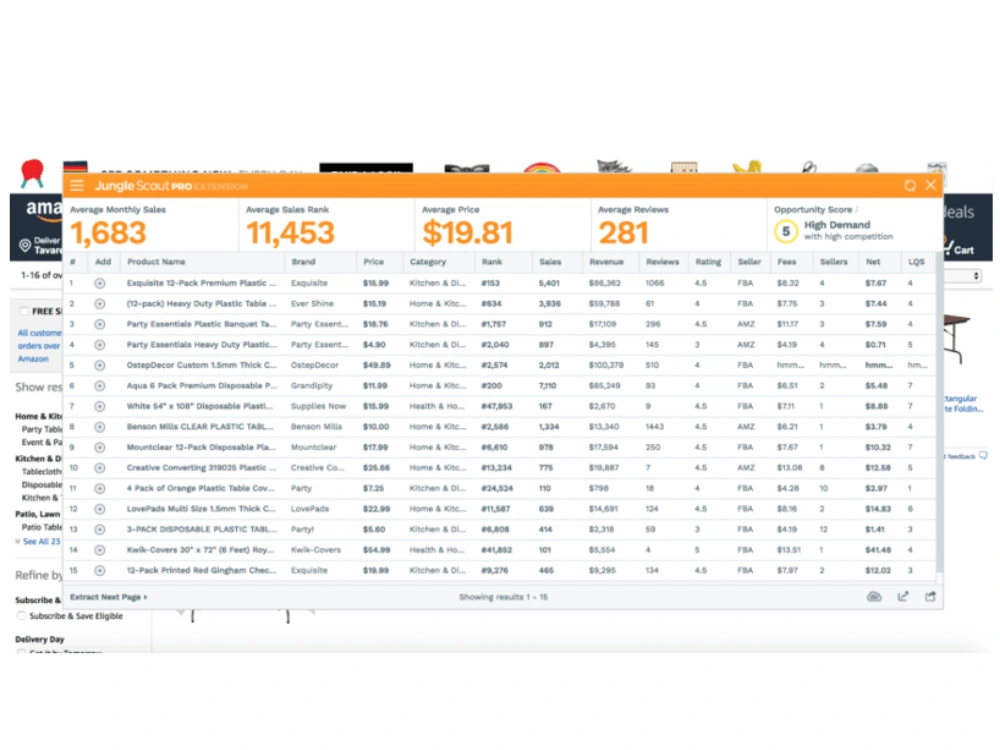This screenshot has width=1000, height=750.
Task: Add OstepDecor Custom 1.5mm Thick product
Action: [x=99, y=365]
